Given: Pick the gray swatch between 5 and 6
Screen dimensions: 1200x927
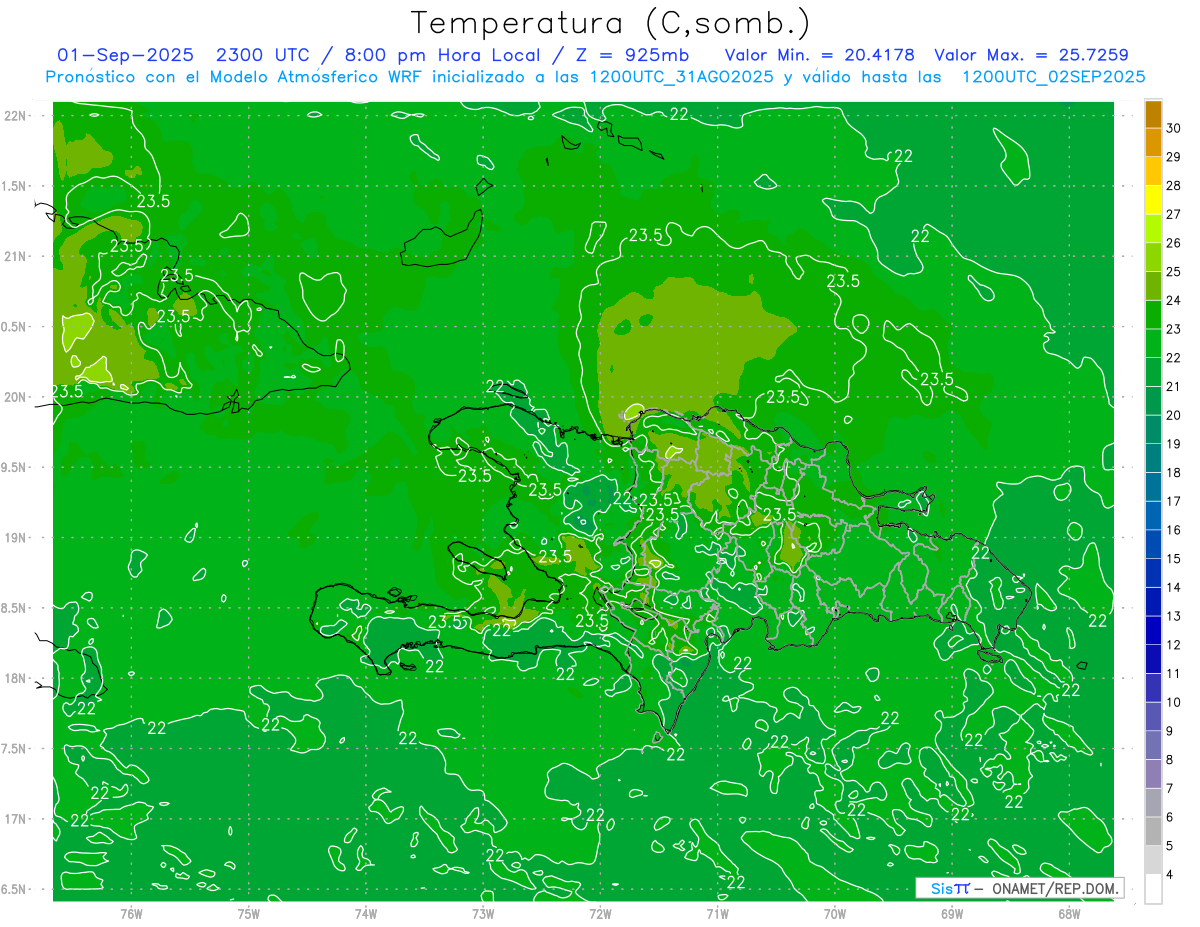Looking at the screenshot, I should [x=1153, y=832].
